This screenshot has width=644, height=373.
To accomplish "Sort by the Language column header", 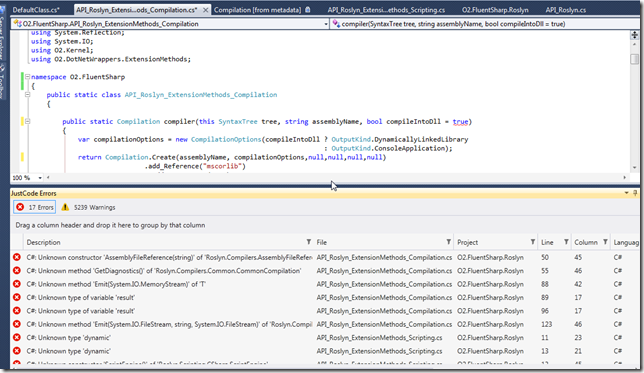I will (x=626, y=242).
